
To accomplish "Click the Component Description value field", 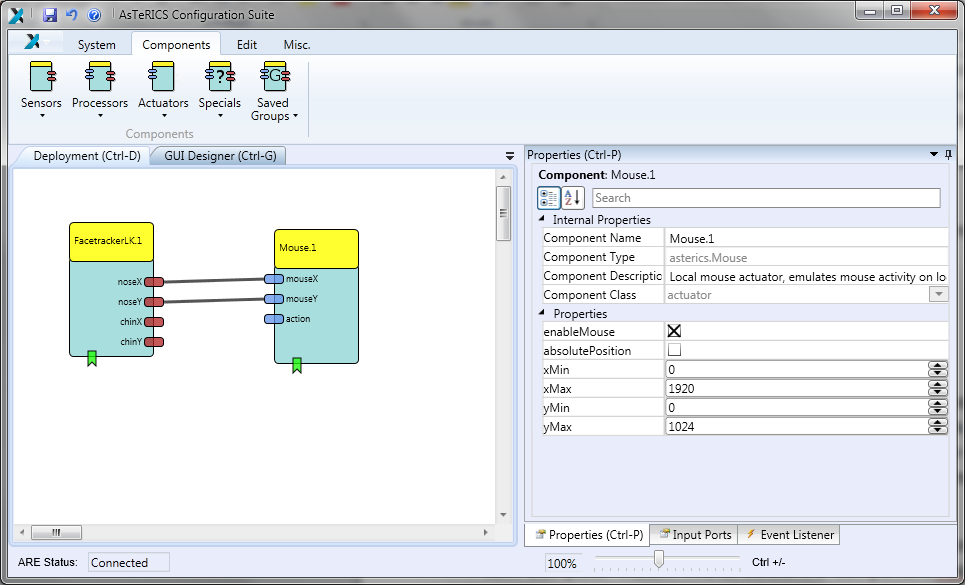I will (806, 276).
